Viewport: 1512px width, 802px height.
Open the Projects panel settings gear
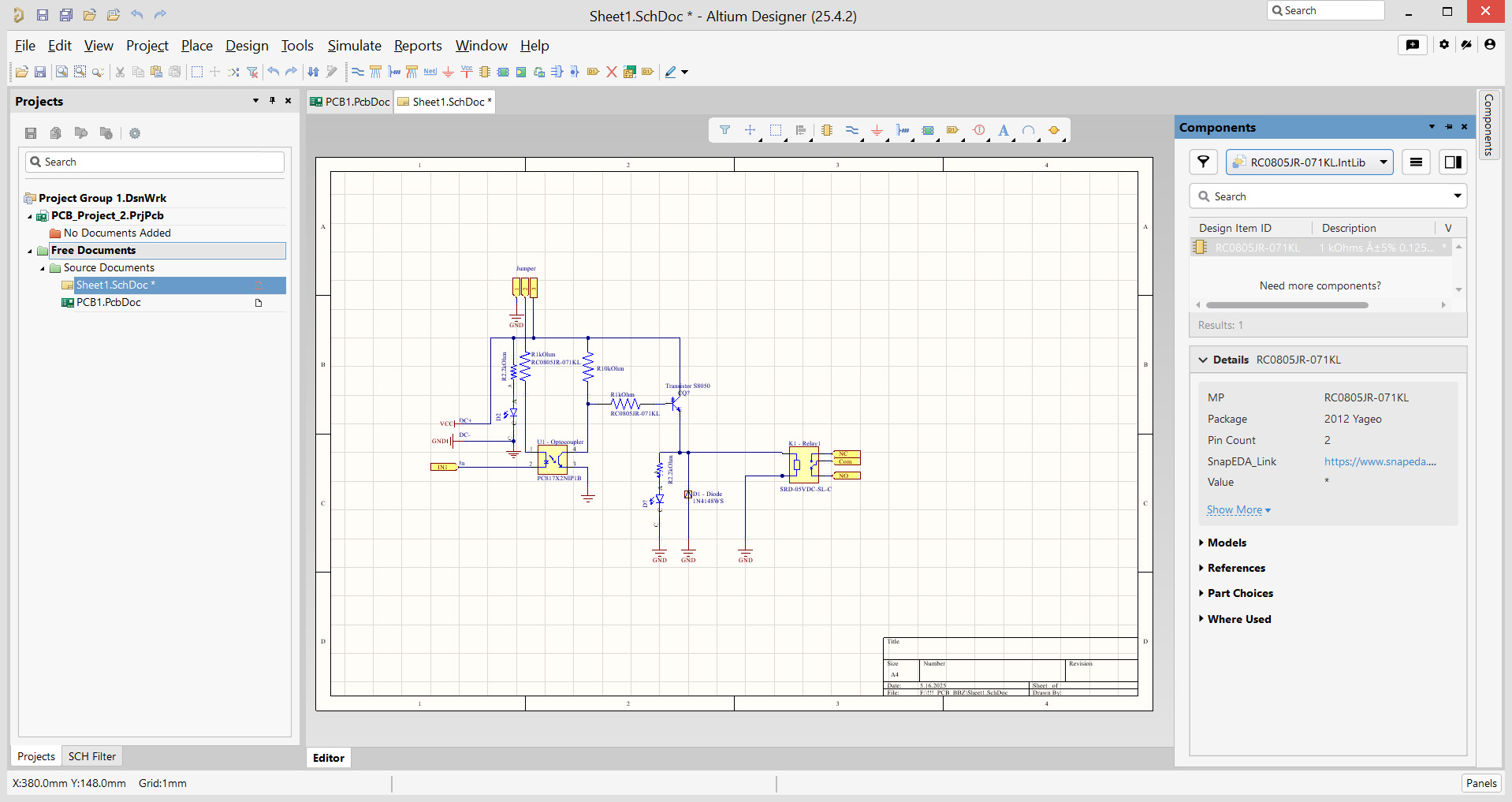point(135,133)
